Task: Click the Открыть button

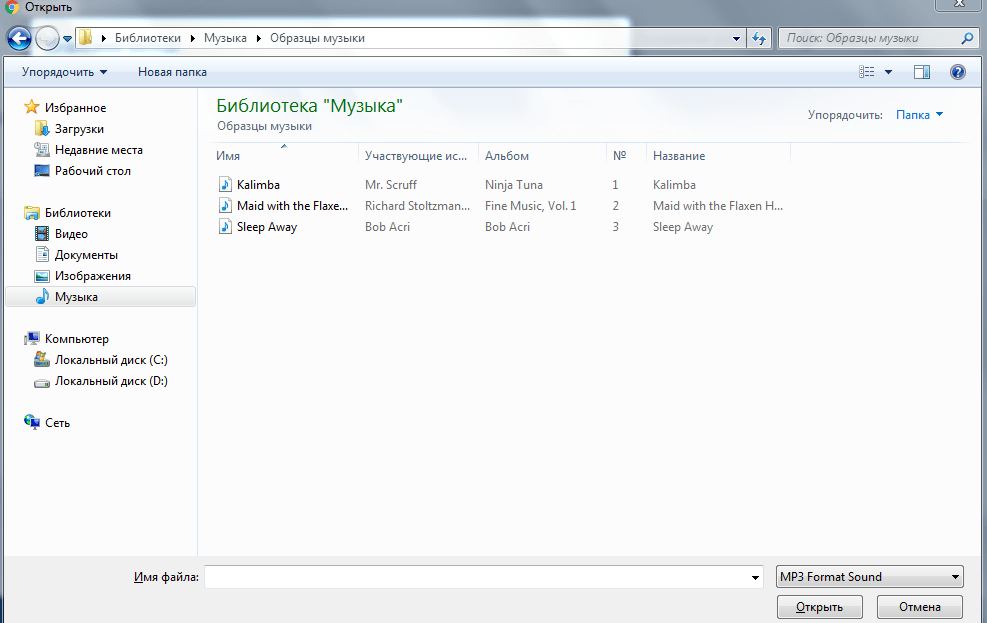Action: [820, 607]
